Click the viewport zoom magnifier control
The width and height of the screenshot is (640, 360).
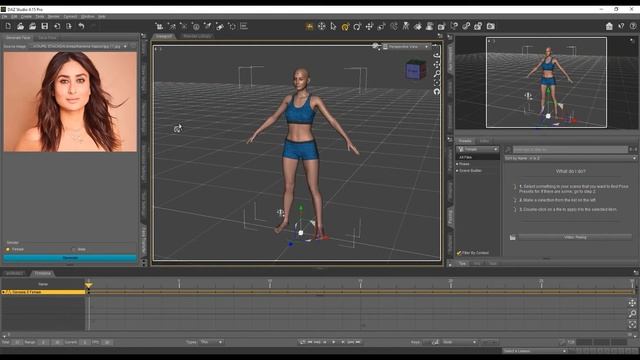[x=436, y=73]
